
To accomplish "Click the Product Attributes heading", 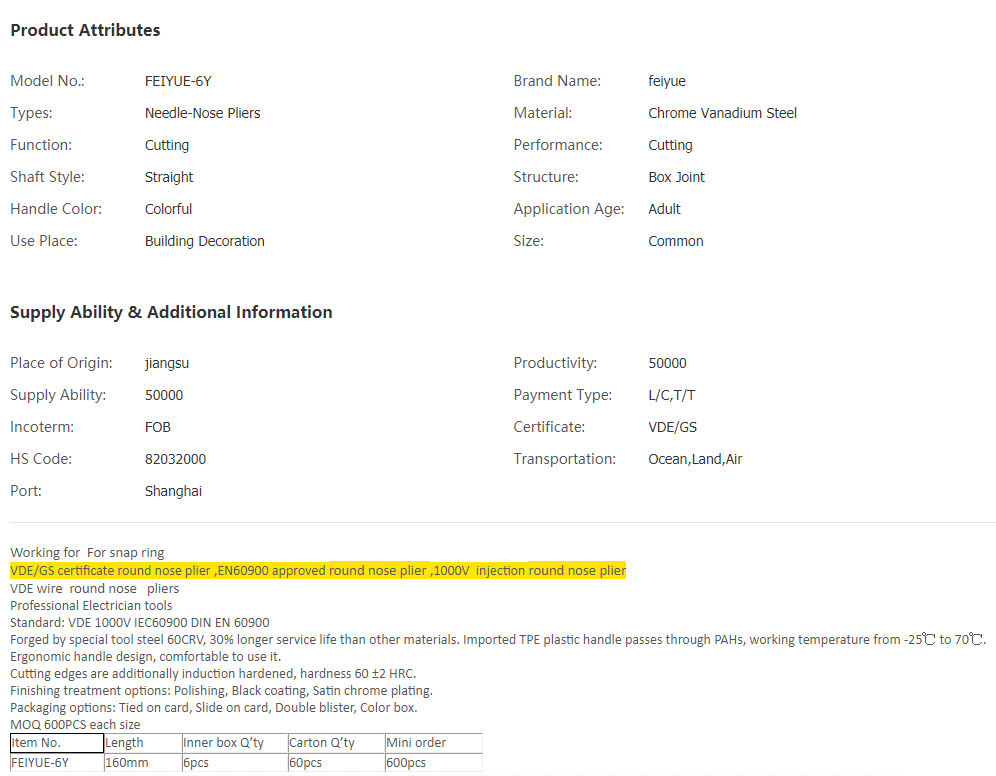I will click(x=85, y=30).
